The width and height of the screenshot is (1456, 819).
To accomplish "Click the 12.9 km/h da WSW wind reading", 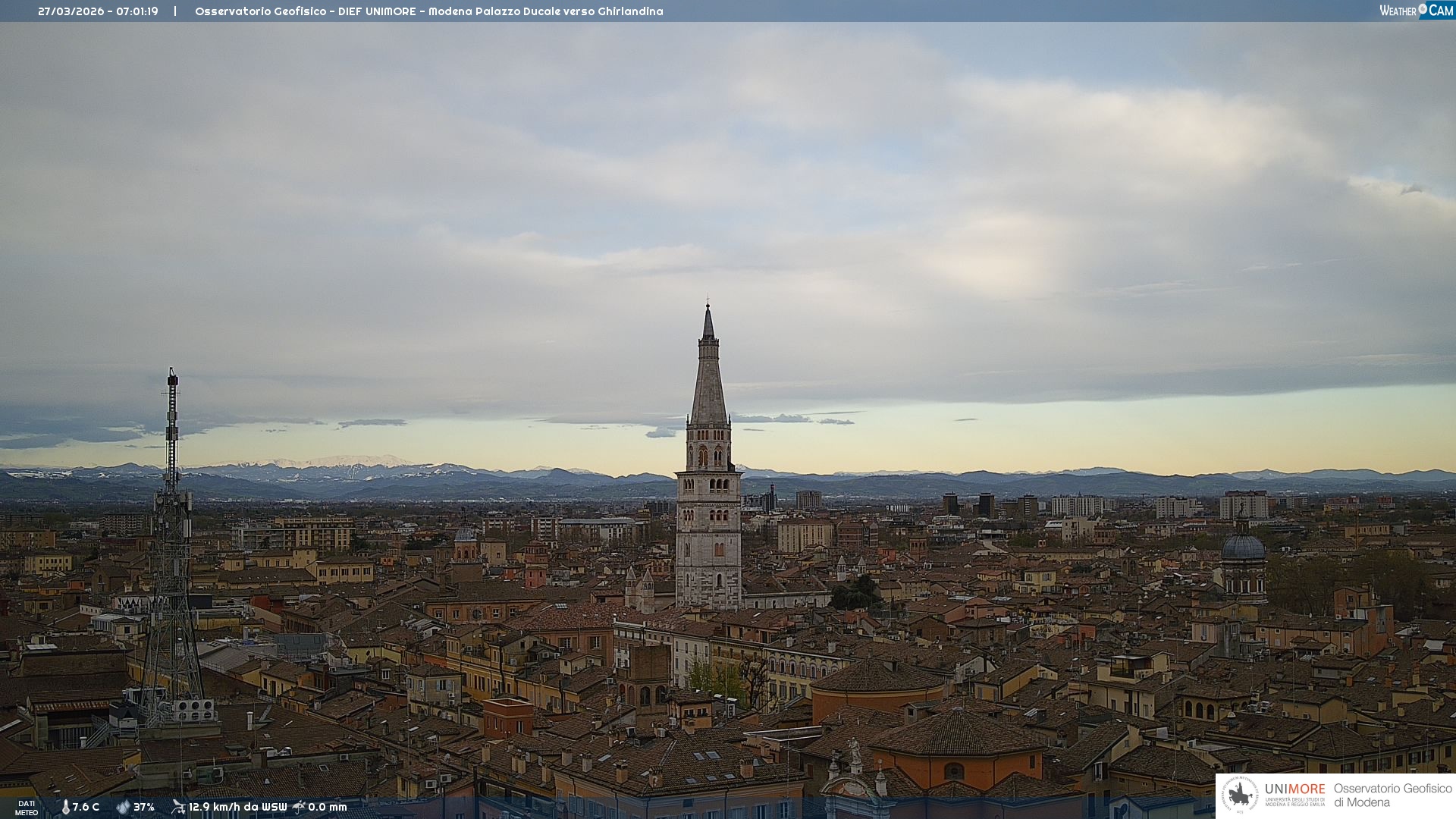I will [237, 807].
